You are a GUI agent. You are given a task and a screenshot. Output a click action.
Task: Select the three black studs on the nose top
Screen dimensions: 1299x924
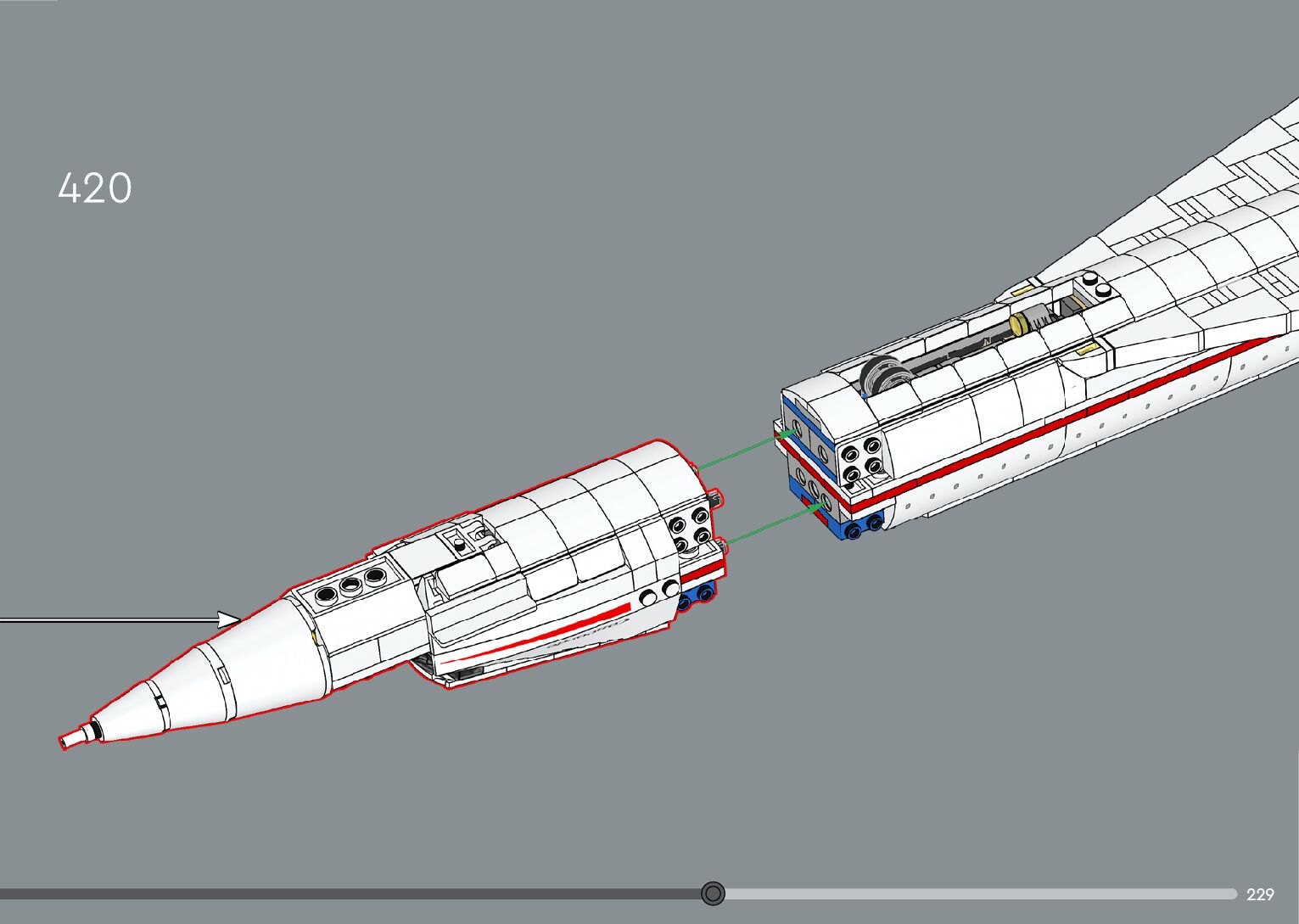coord(350,585)
